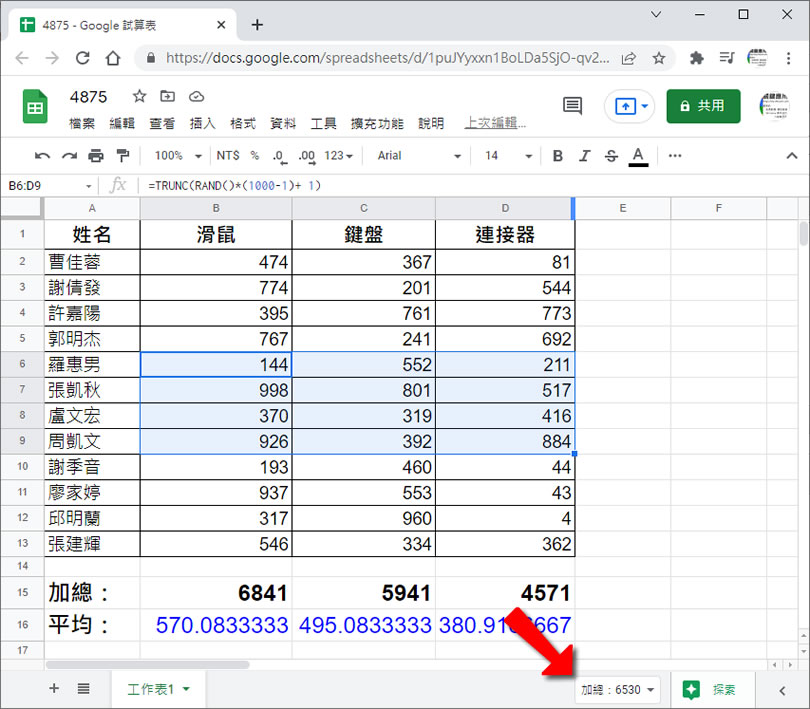Open the Google account avatar

(774, 106)
